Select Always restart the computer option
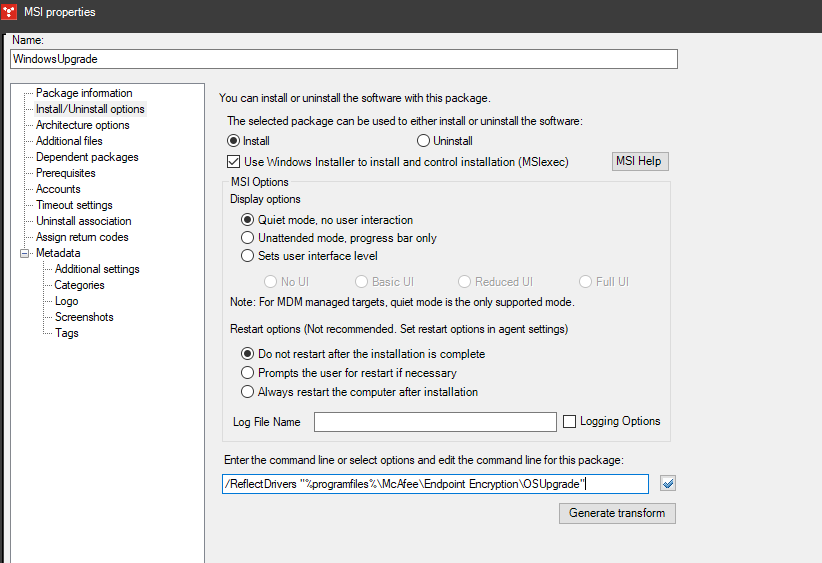Viewport: 822px width, 563px height. pyautogui.click(x=248, y=392)
